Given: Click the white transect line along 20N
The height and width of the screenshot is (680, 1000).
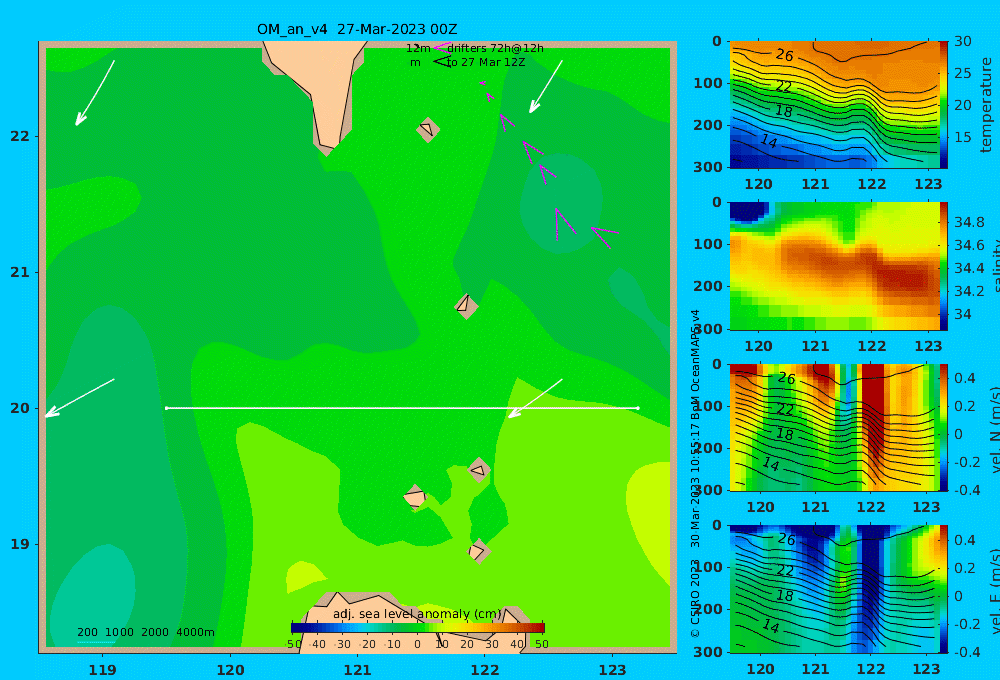Looking at the screenshot, I should pos(402,408).
